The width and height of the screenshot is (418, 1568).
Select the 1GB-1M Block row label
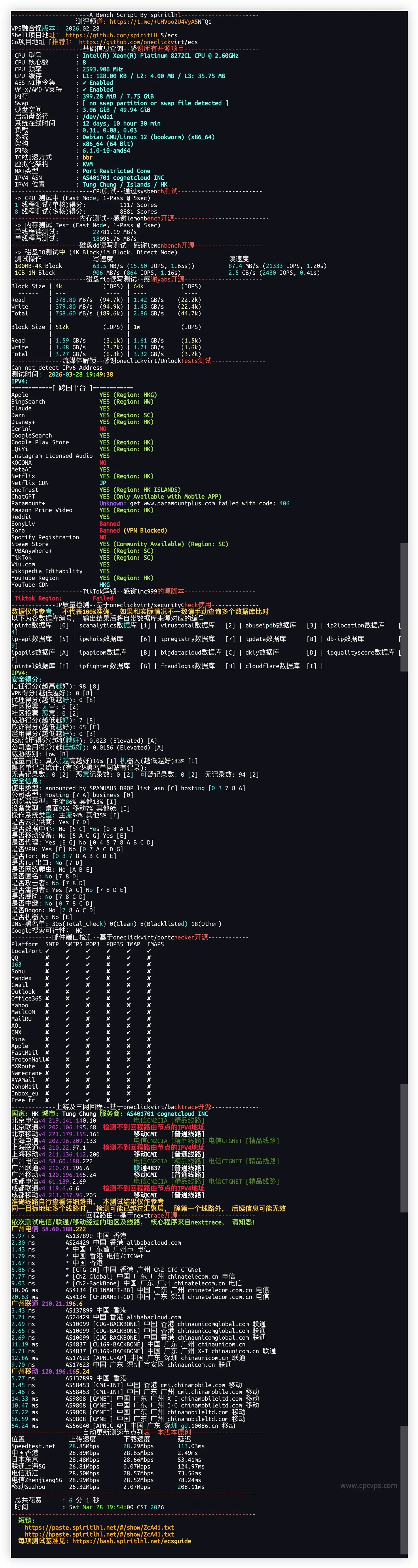(35, 272)
